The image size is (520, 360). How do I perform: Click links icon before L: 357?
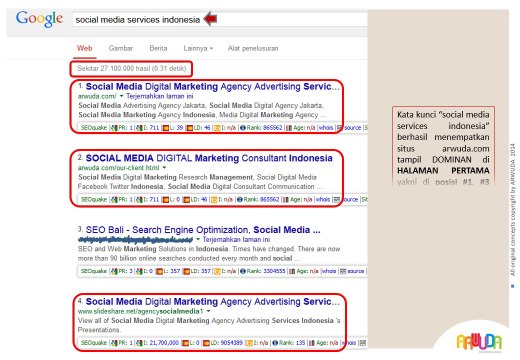click(159, 271)
